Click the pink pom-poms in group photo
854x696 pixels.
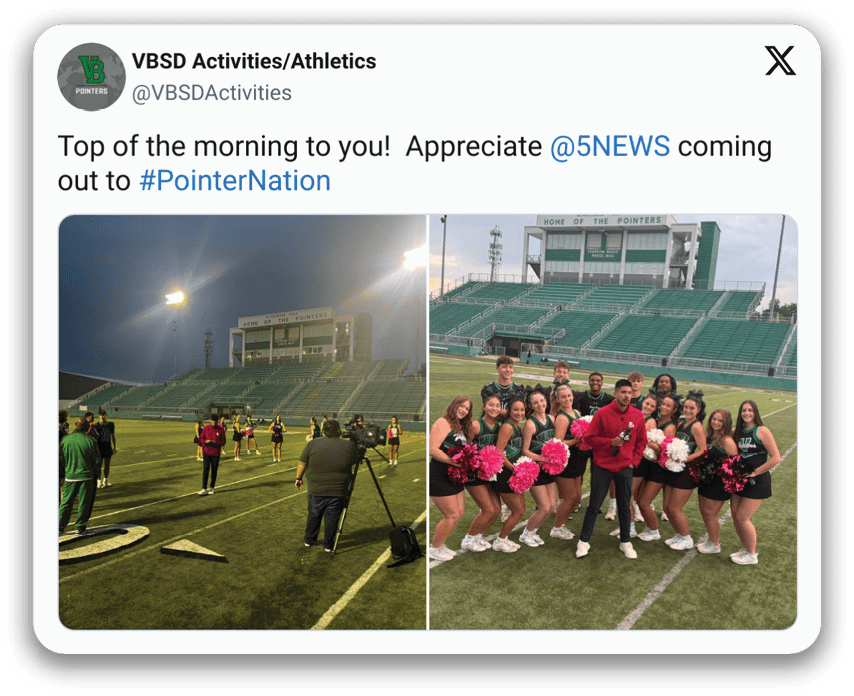click(554, 456)
